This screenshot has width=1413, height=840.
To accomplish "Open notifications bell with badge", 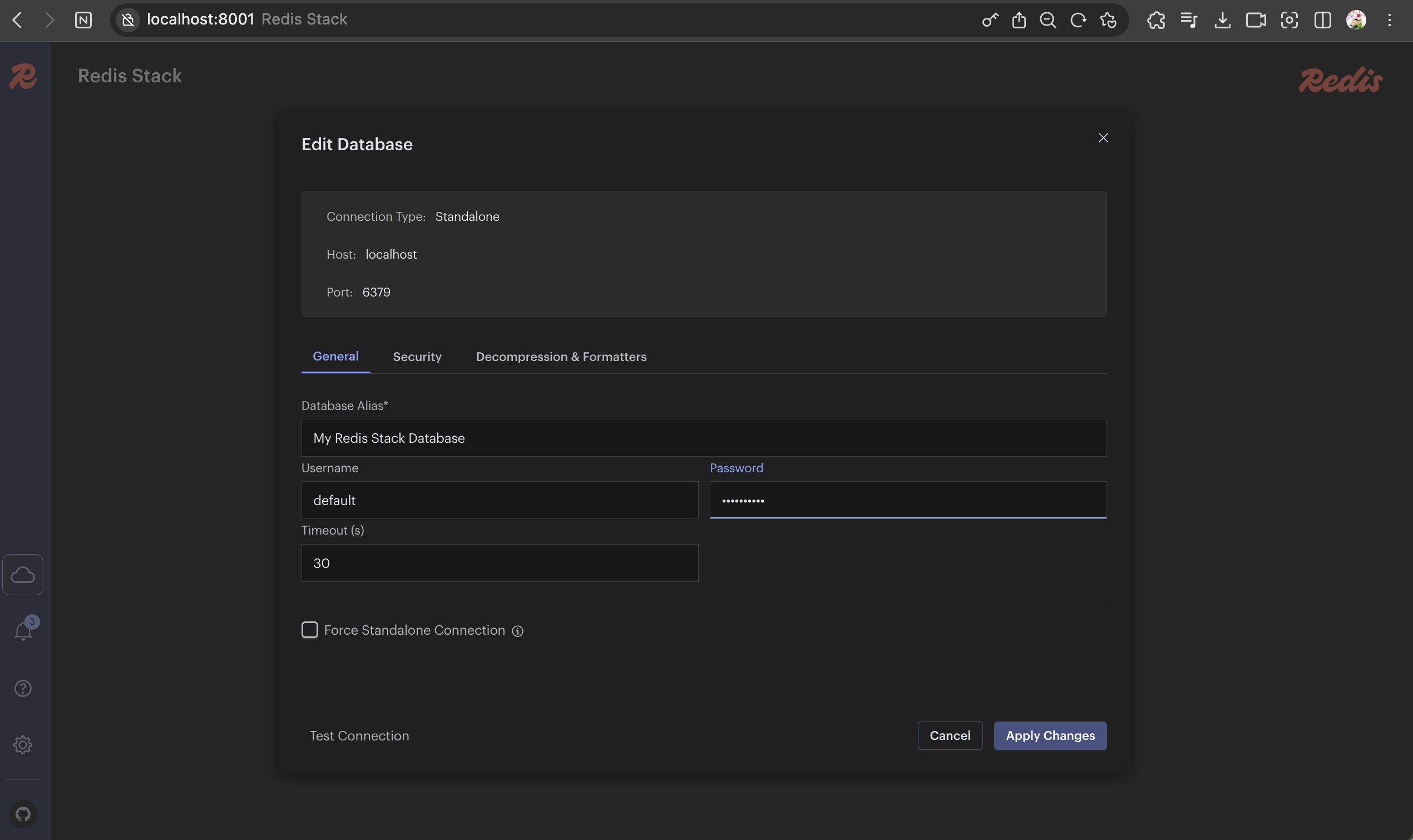I will [23, 631].
